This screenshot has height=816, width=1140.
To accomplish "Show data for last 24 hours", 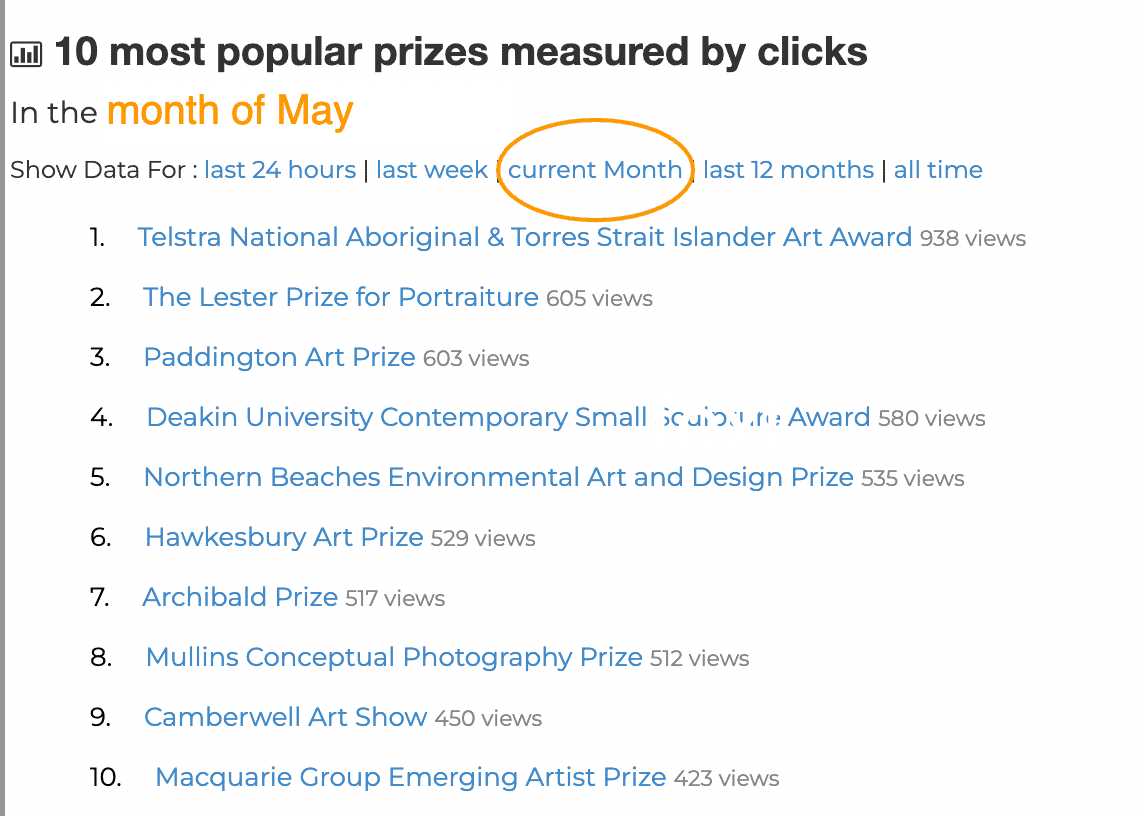I will coord(280,170).
